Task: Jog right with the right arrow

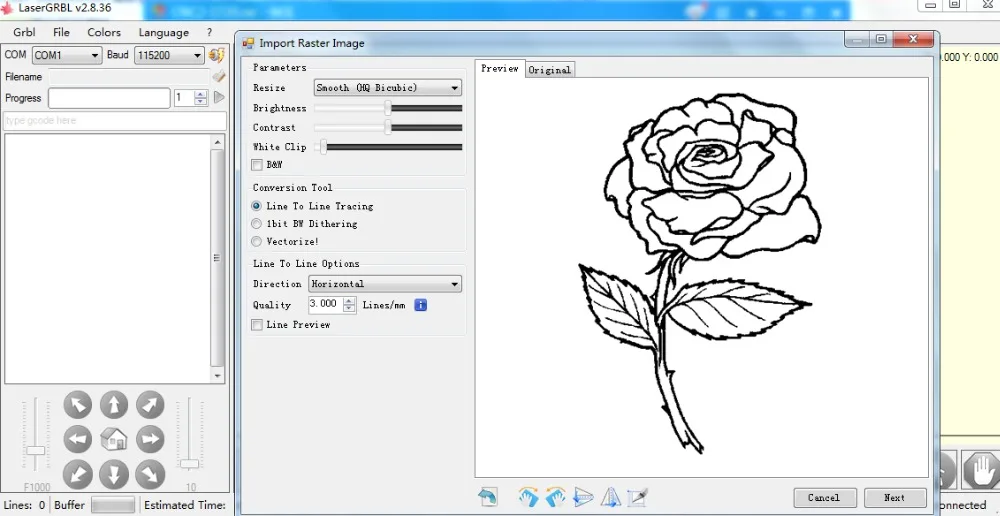Action: tap(151, 439)
